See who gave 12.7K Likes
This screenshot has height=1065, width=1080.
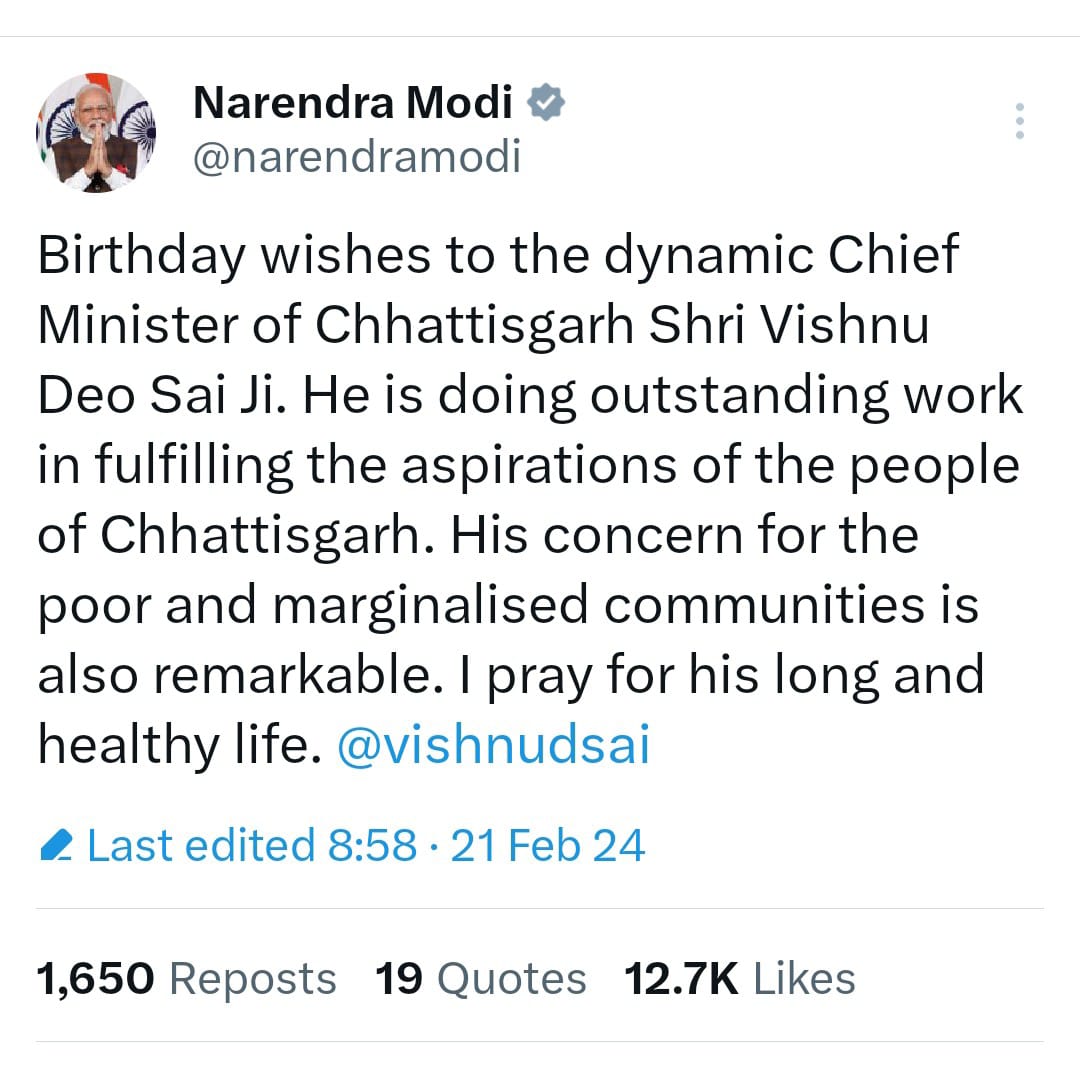tap(680, 979)
